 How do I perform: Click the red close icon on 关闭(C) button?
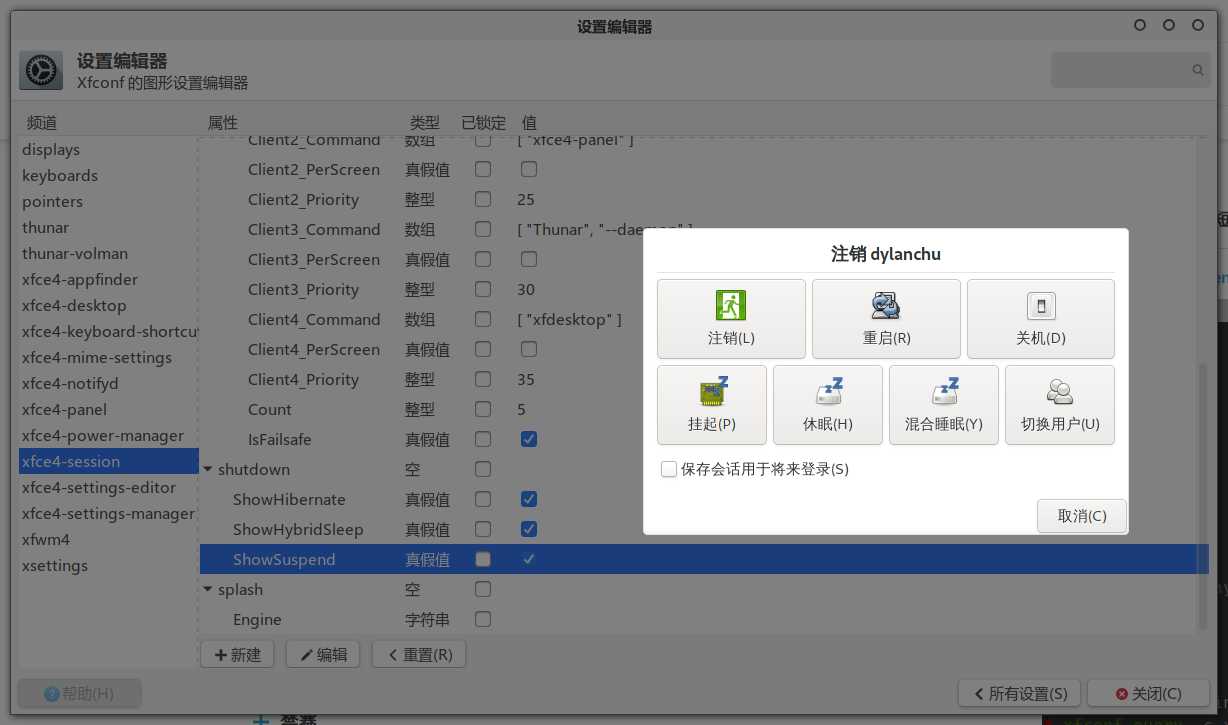click(x=1122, y=693)
